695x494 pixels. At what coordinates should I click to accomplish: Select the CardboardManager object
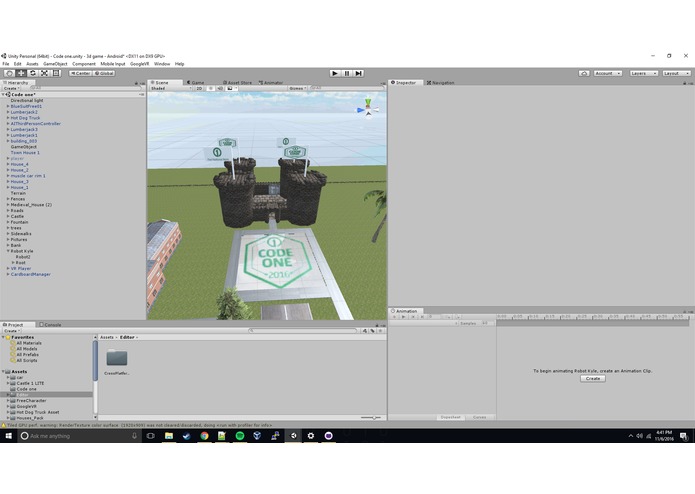click(x=31, y=274)
